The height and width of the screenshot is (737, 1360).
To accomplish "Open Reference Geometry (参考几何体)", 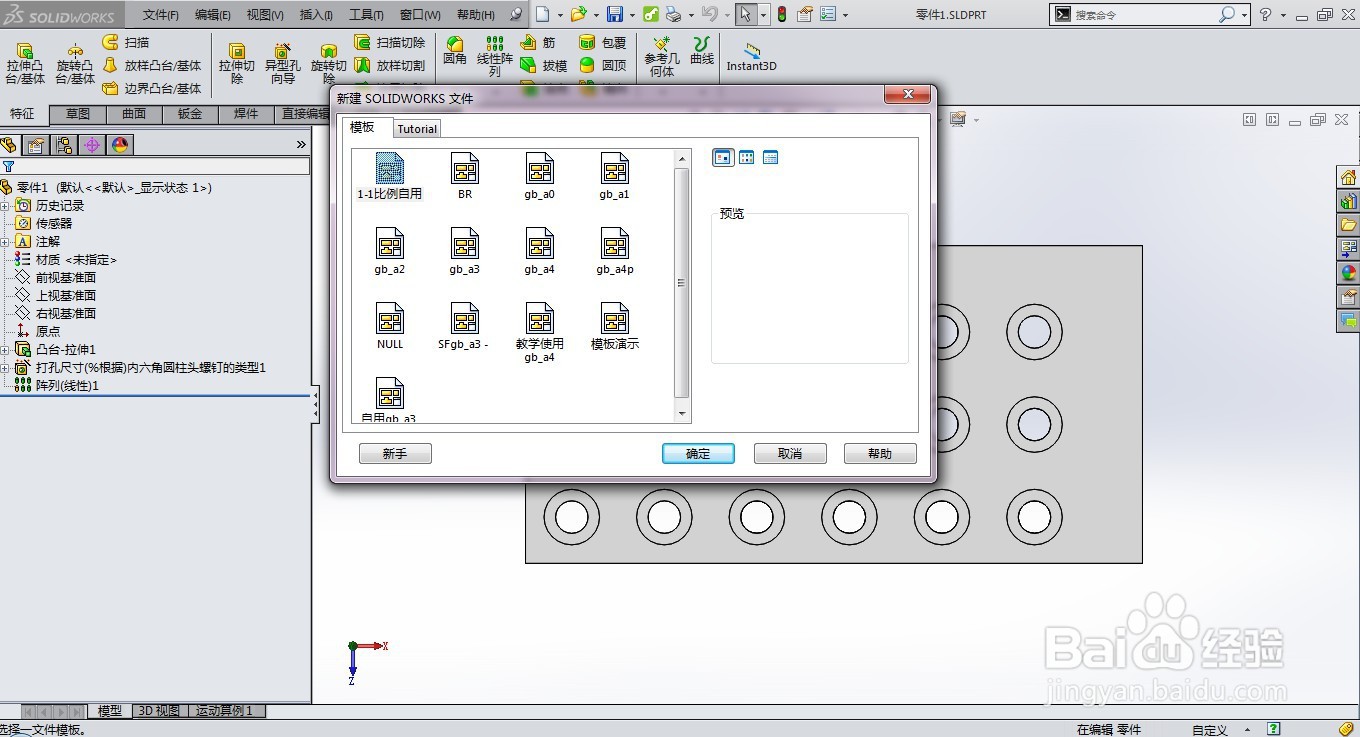I will click(x=661, y=56).
